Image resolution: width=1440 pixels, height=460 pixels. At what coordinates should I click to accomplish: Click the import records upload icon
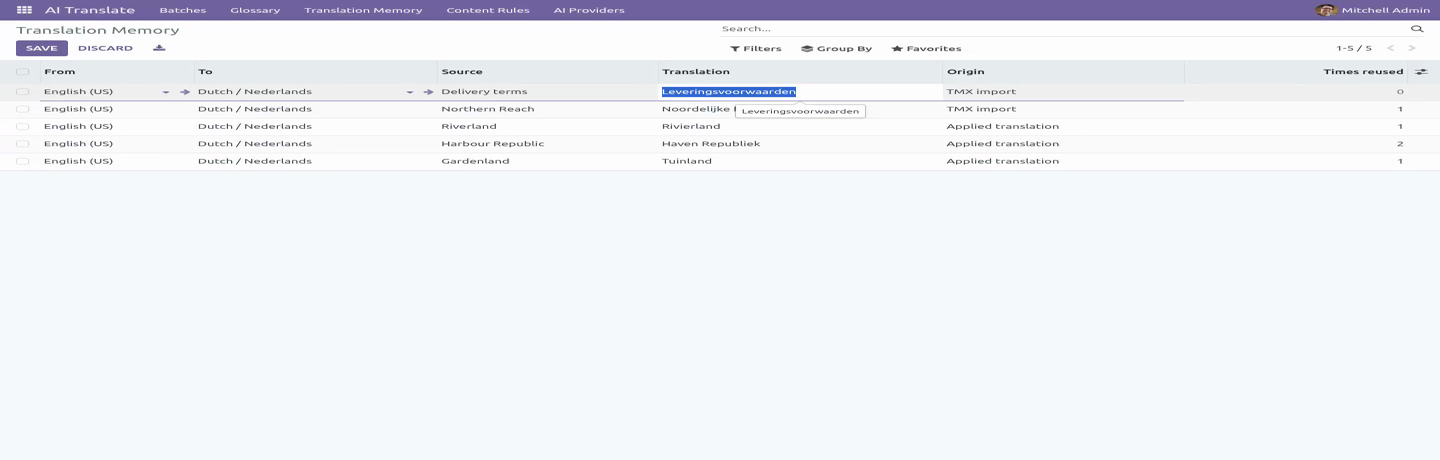coord(159,48)
